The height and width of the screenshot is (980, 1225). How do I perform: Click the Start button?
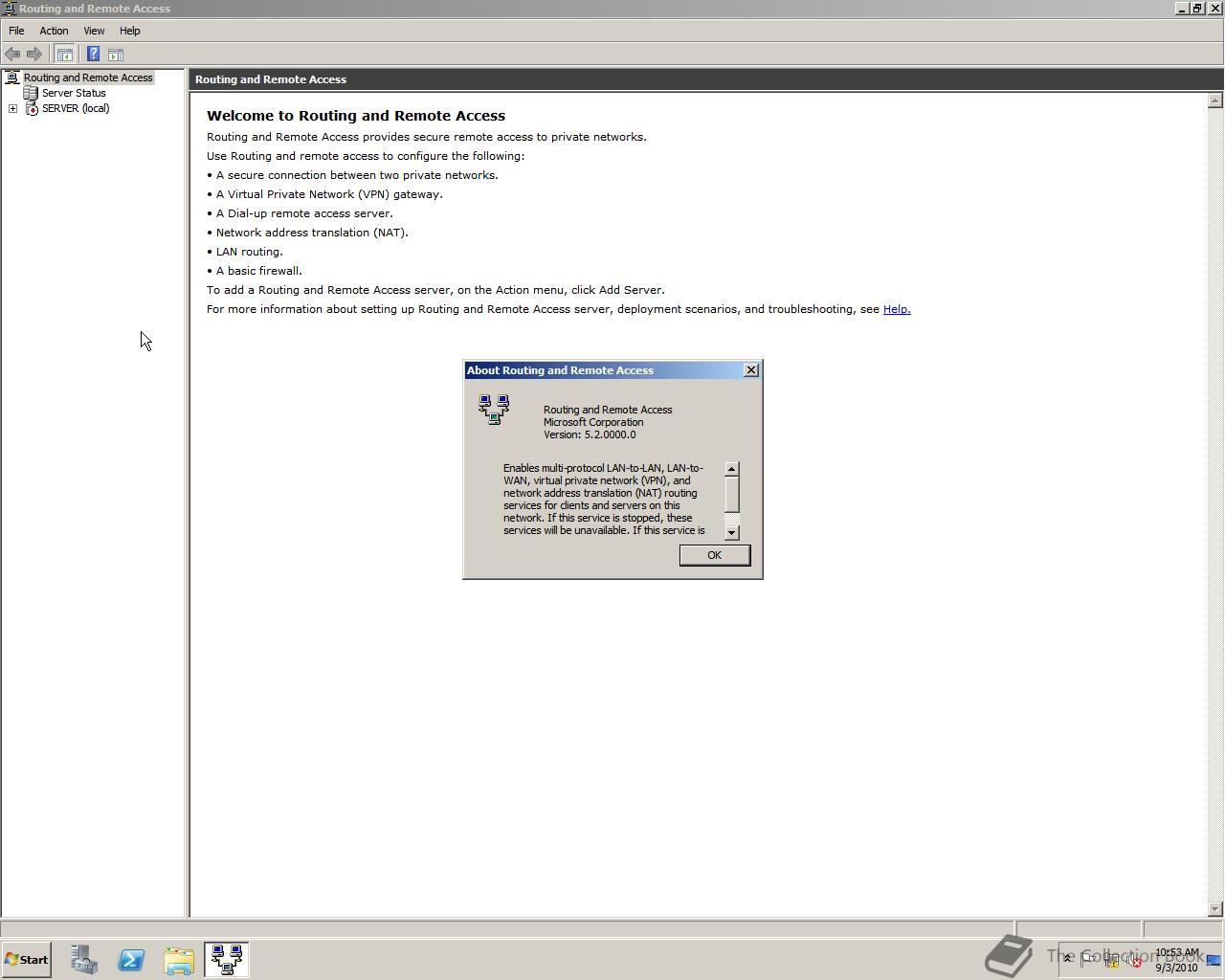tap(27, 960)
